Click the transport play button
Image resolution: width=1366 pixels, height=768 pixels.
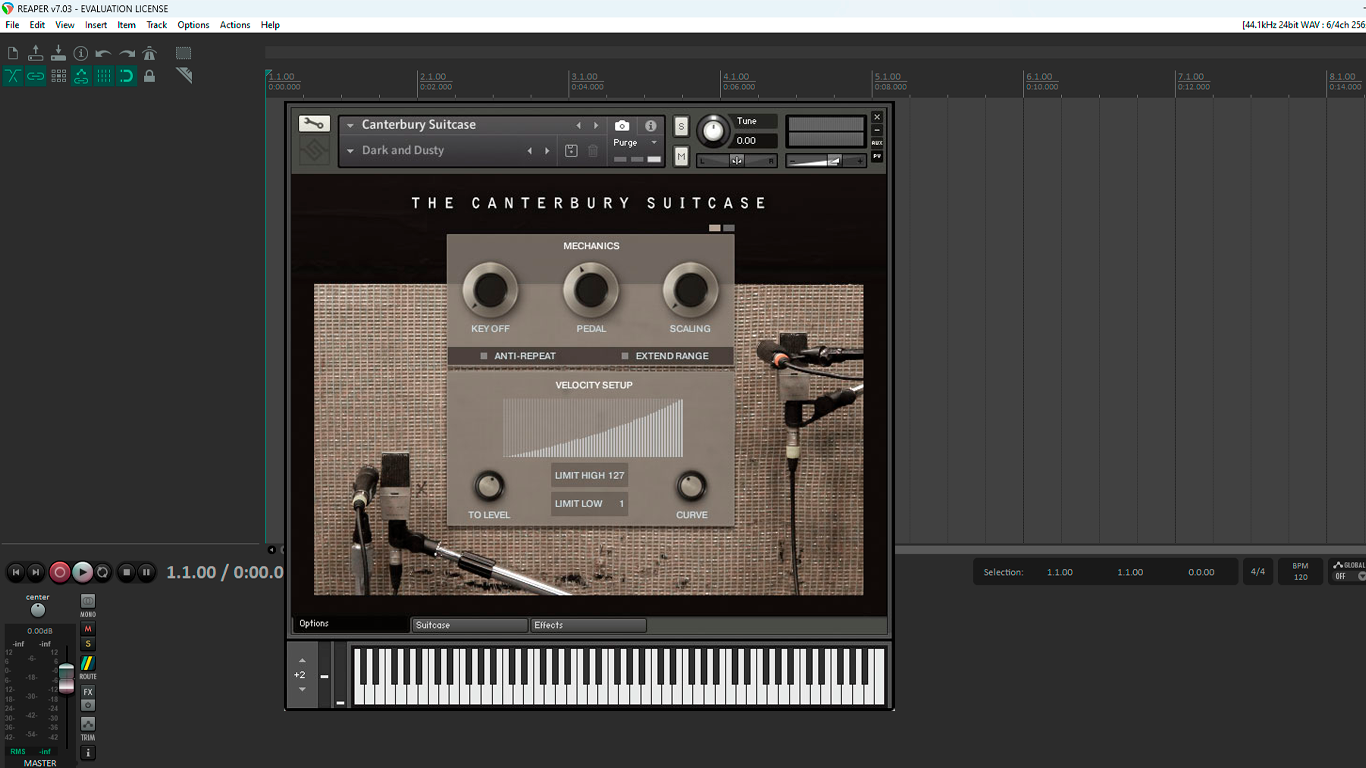coord(82,572)
